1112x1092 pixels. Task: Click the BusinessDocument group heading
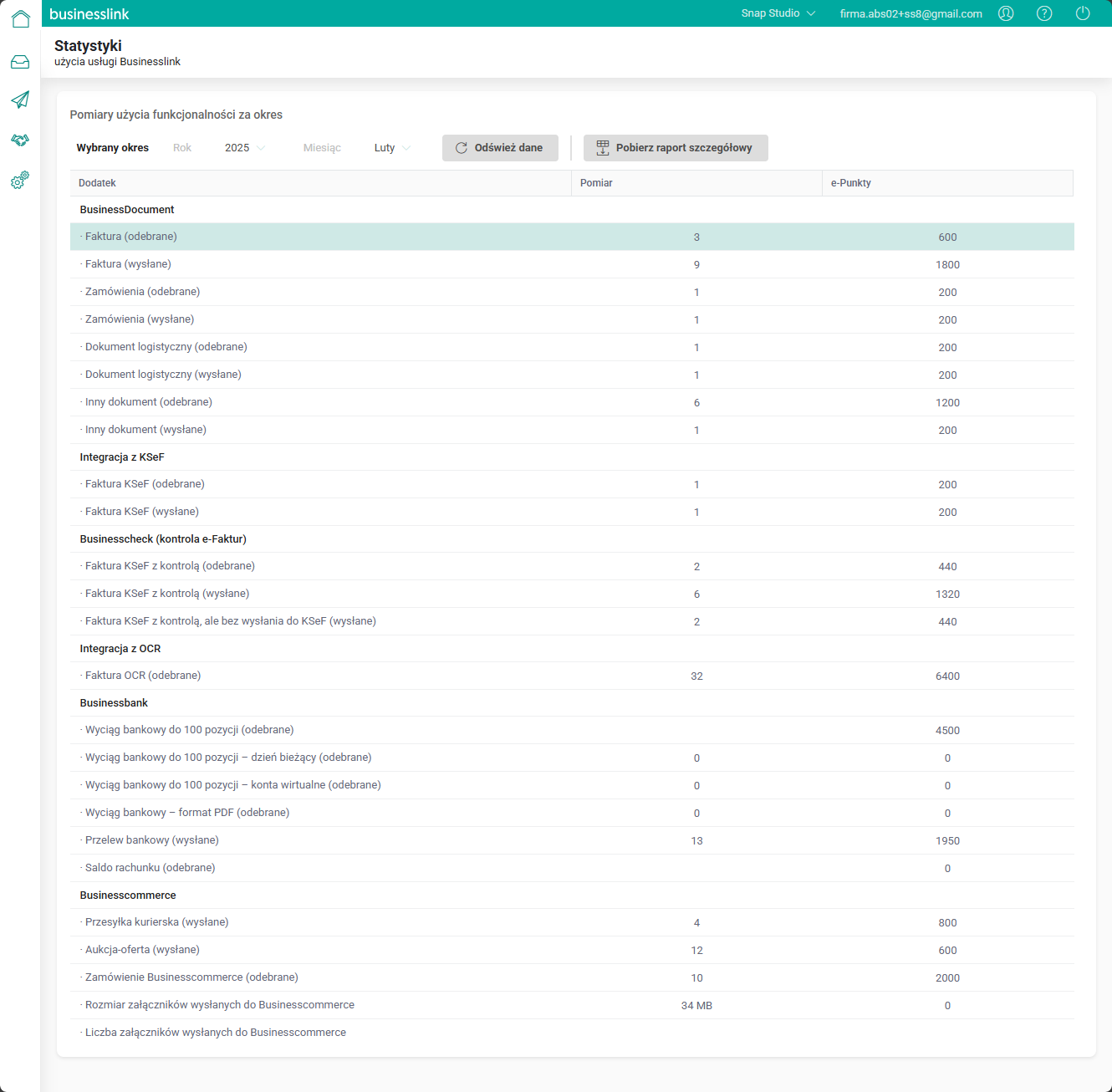tap(127, 210)
